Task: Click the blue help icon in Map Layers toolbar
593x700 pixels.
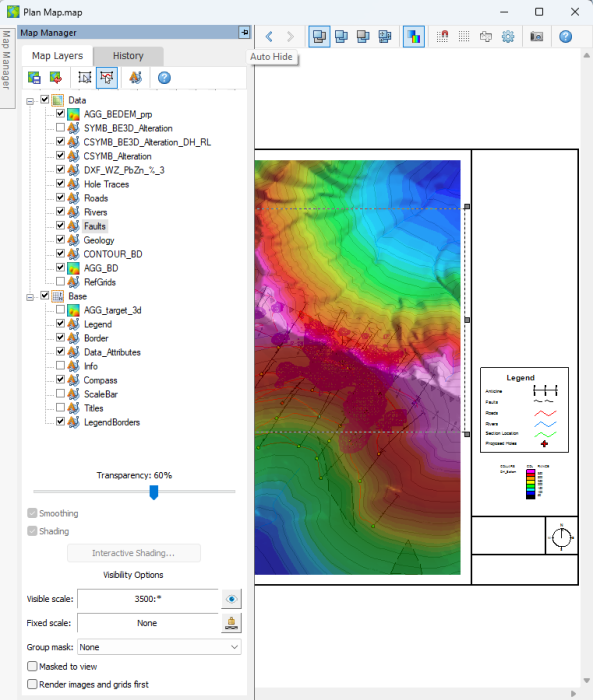Action: click(164, 78)
